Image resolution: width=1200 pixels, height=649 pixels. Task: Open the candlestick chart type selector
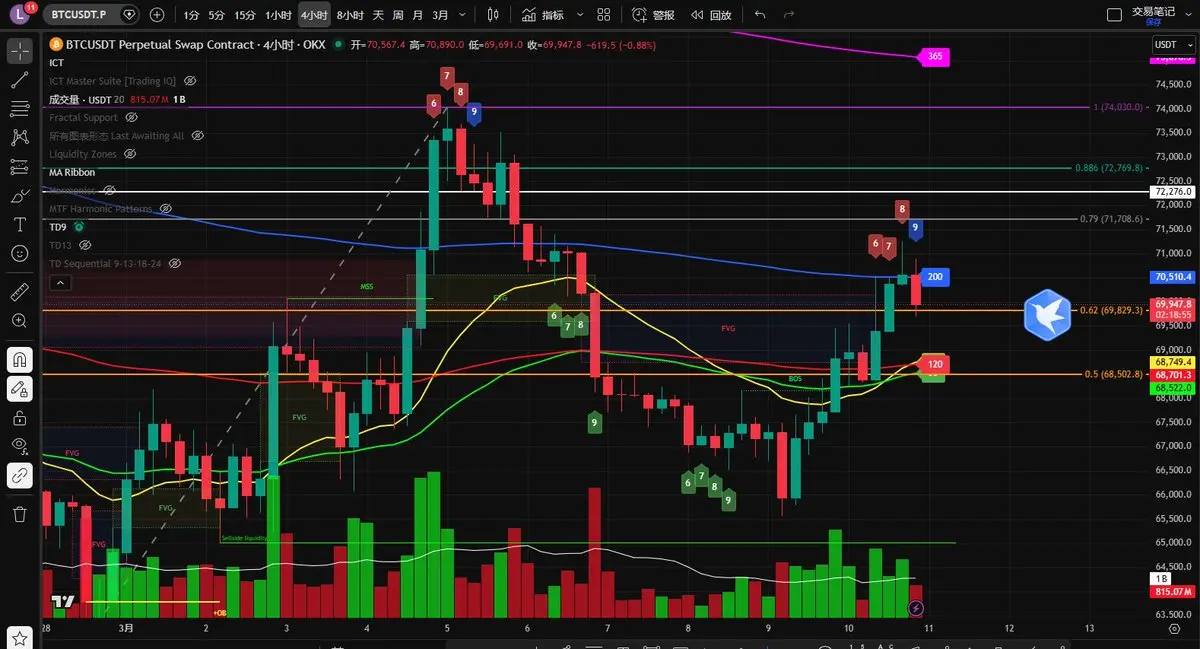493,15
